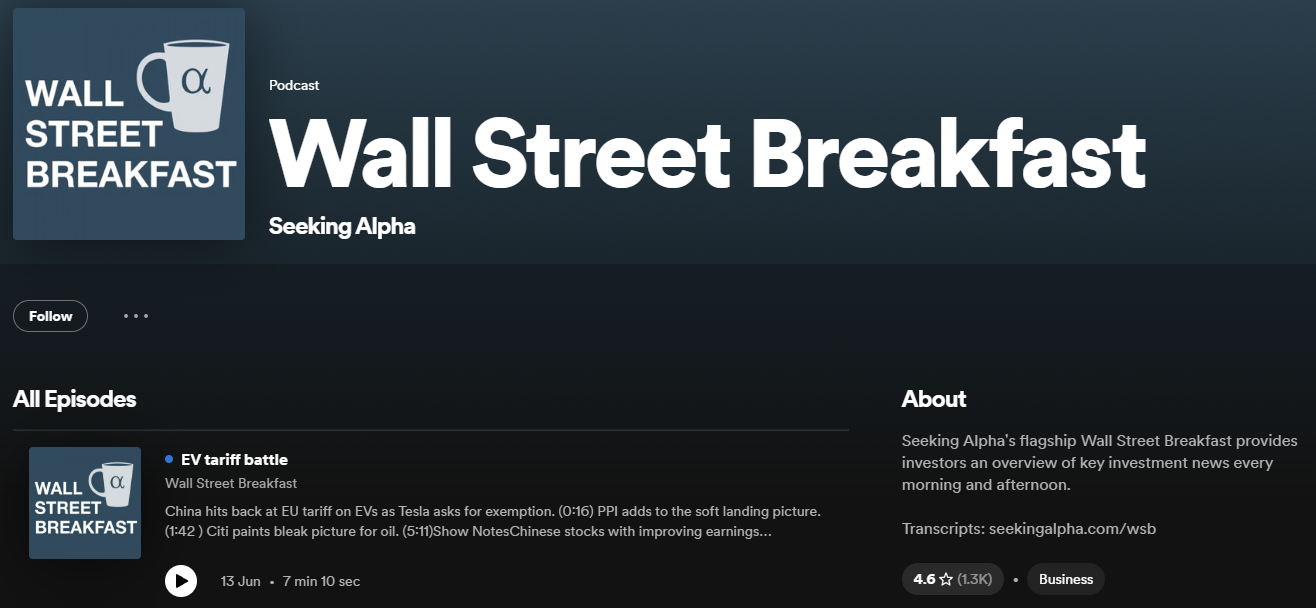Click the podcast cover art in the header
Screen dimensions: 1316x608
[x=127, y=123]
